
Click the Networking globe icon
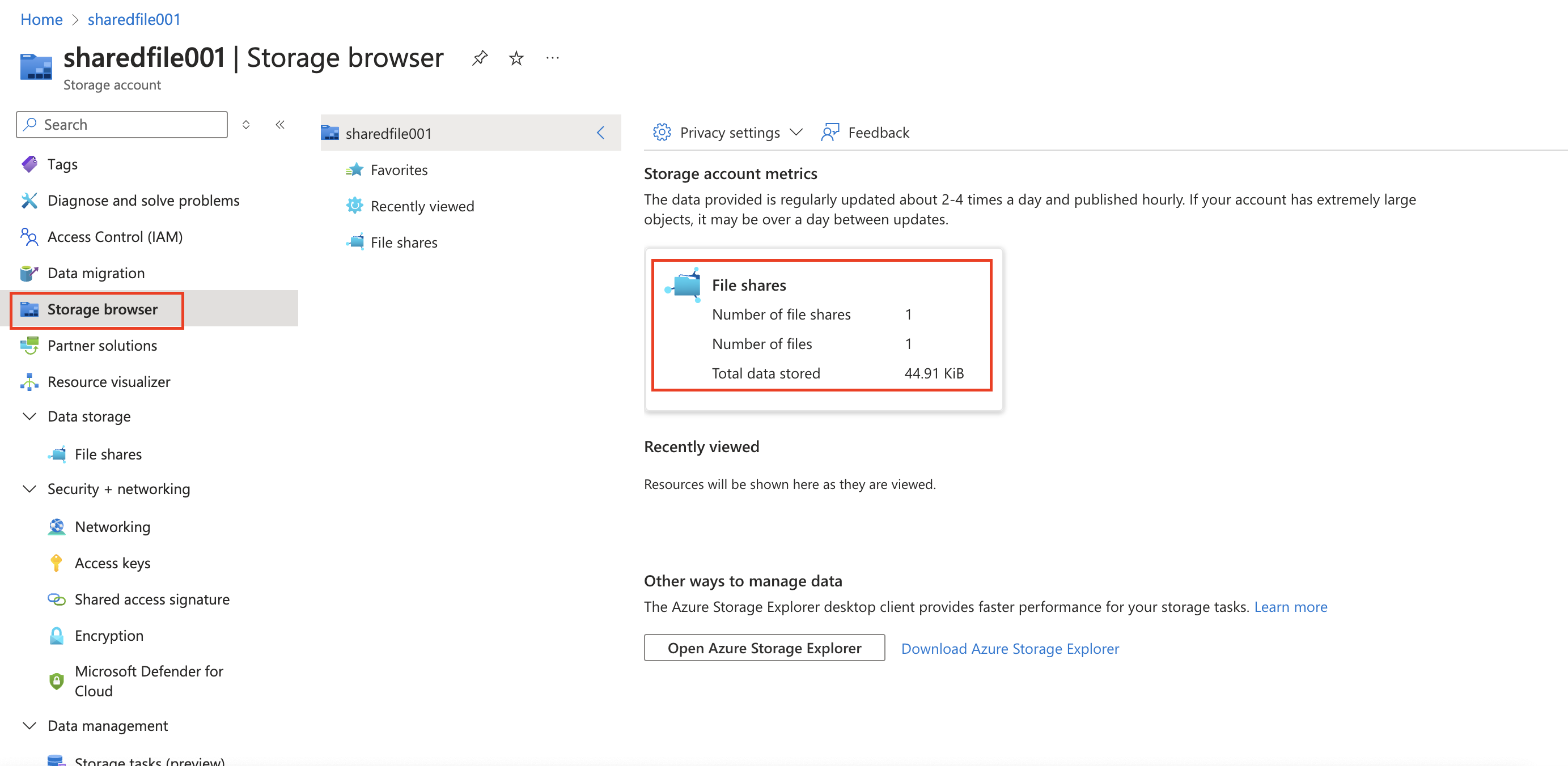[x=57, y=527]
